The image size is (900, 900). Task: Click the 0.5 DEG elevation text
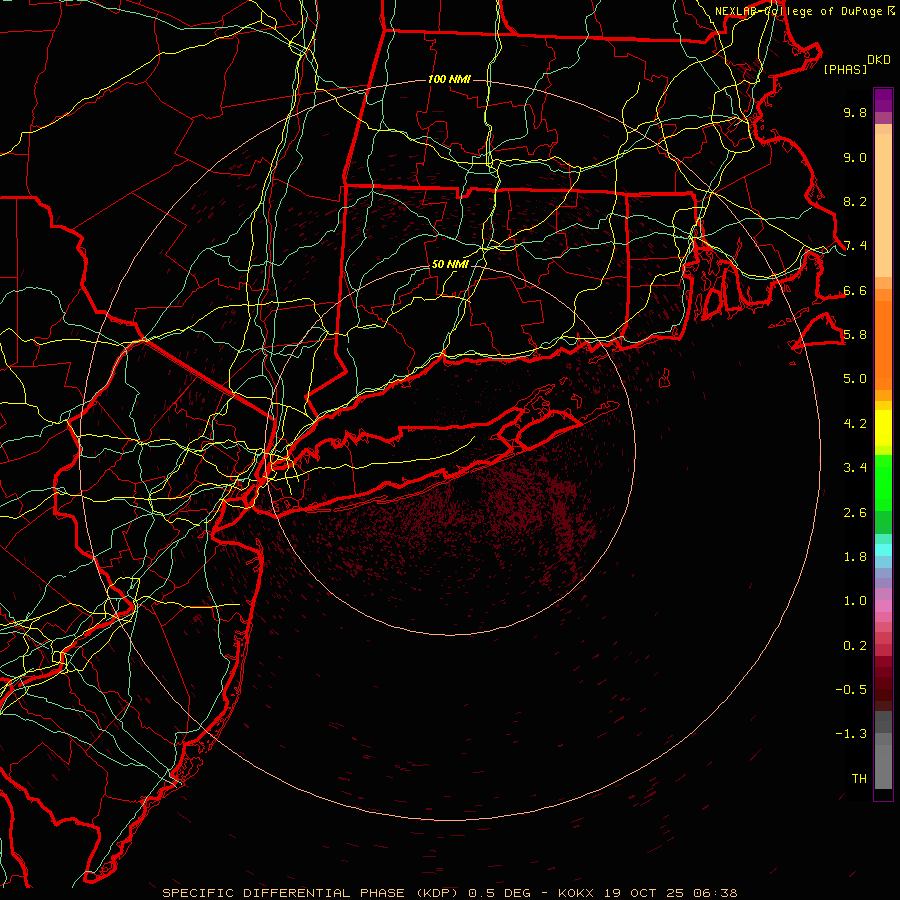click(499, 893)
